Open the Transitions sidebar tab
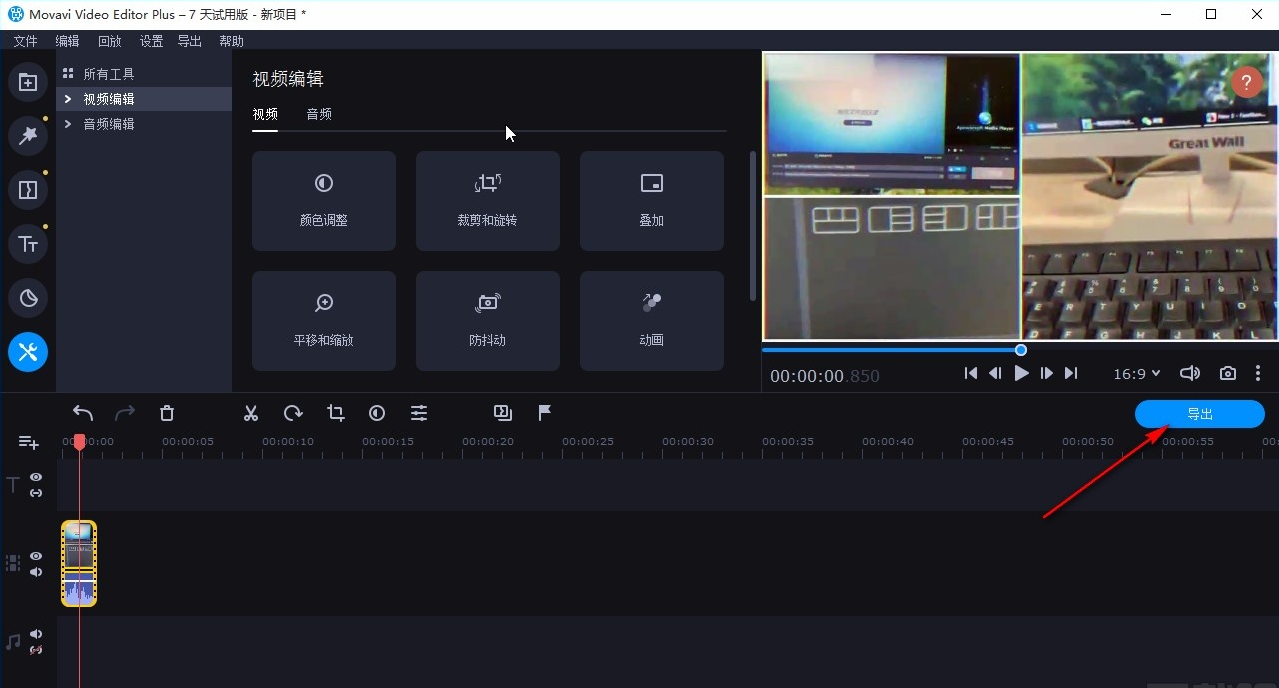This screenshot has height=688, width=1279. point(28,189)
